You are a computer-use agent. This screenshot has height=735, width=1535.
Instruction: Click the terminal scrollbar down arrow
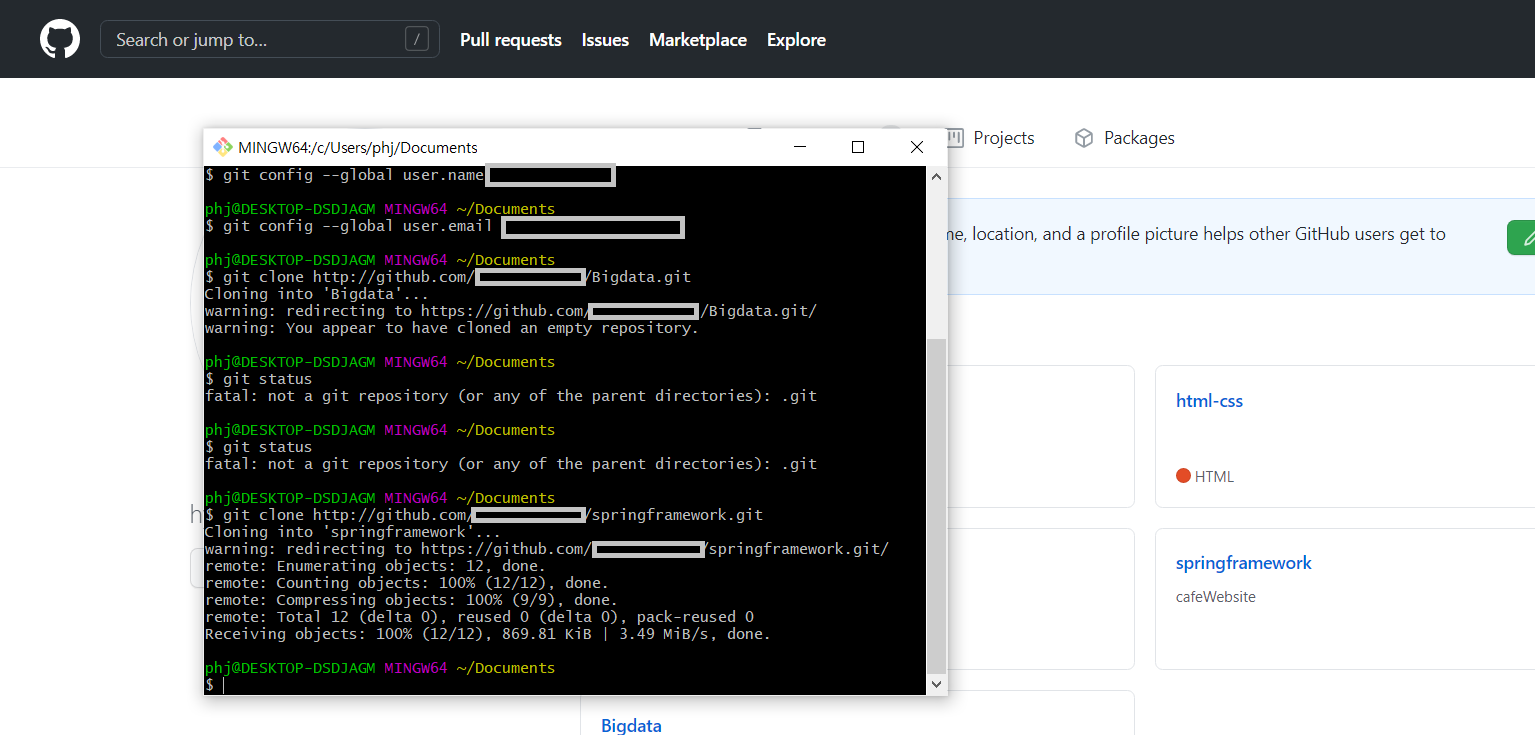(936, 685)
